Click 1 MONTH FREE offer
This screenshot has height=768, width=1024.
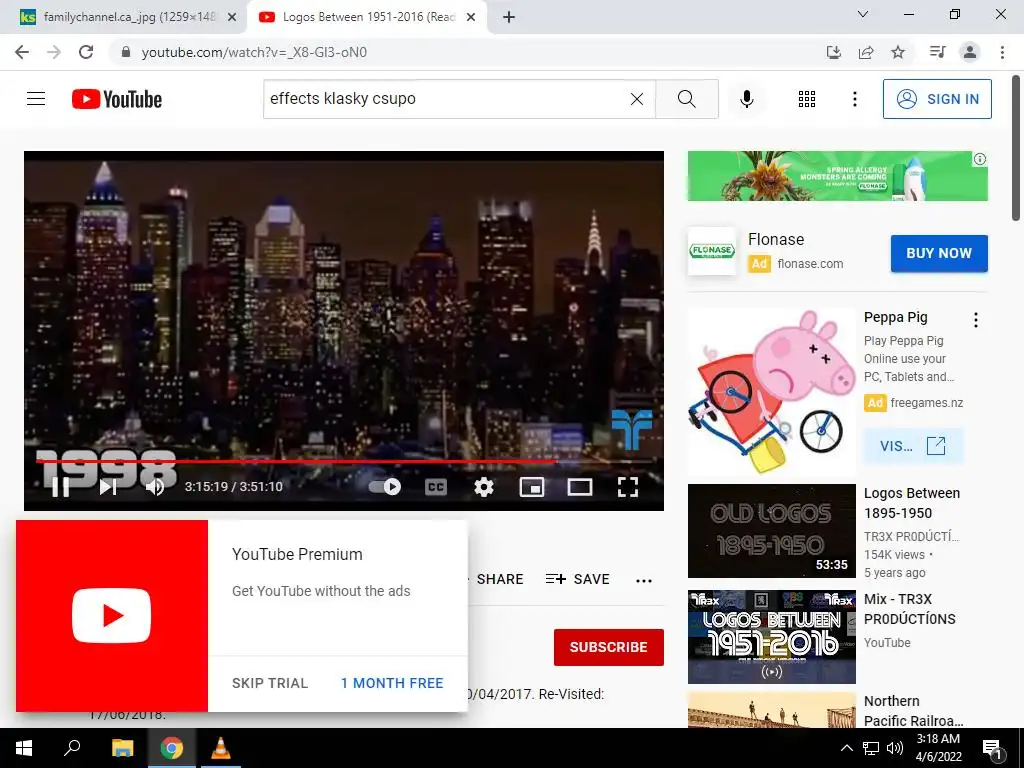coord(392,683)
